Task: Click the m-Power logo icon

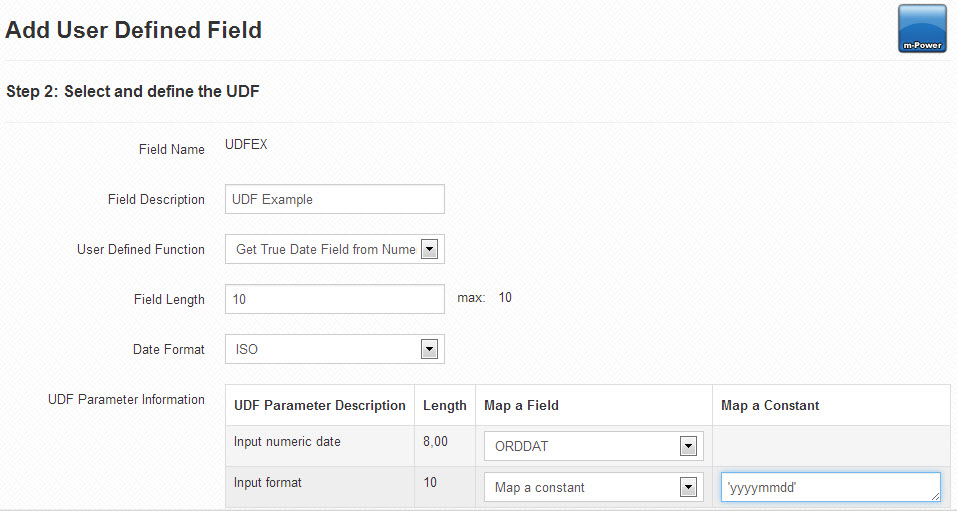Action: 922,29
